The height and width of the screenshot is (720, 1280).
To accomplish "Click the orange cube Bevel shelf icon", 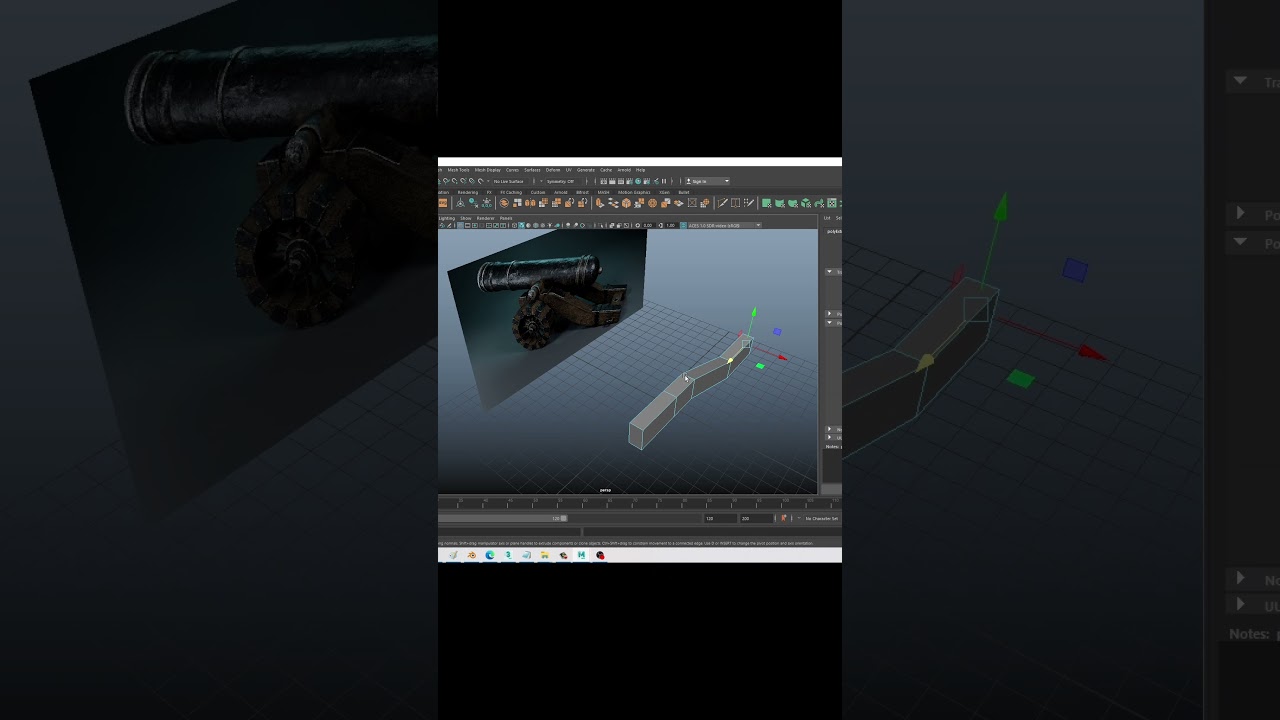I will pyautogui.click(x=626, y=202).
